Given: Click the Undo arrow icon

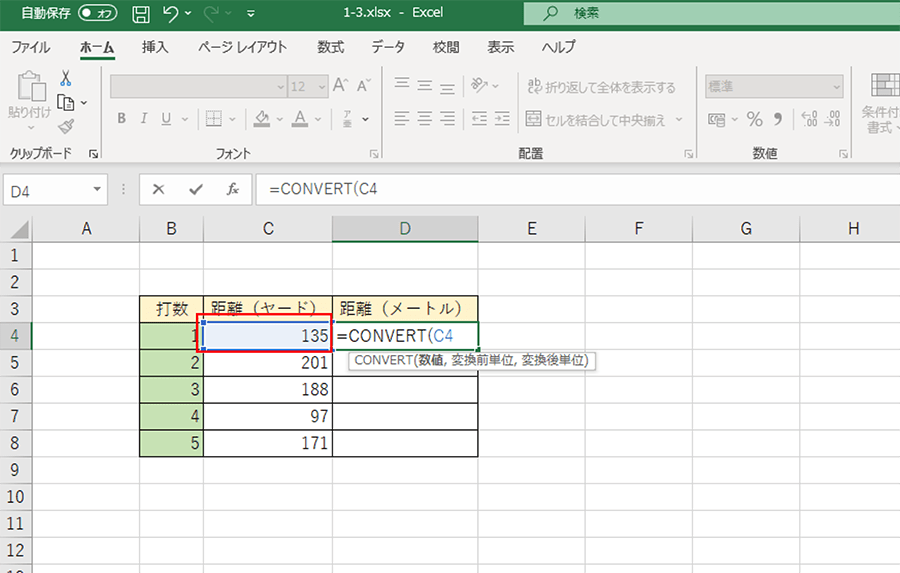Looking at the screenshot, I should pyautogui.click(x=170, y=13).
